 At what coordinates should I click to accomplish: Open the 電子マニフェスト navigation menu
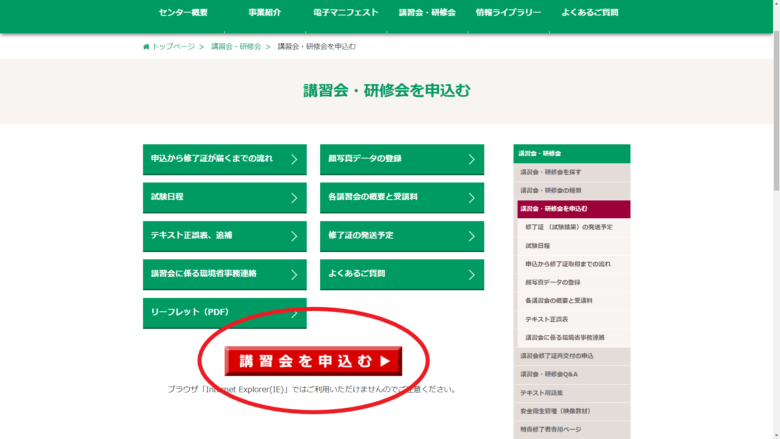pos(345,13)
